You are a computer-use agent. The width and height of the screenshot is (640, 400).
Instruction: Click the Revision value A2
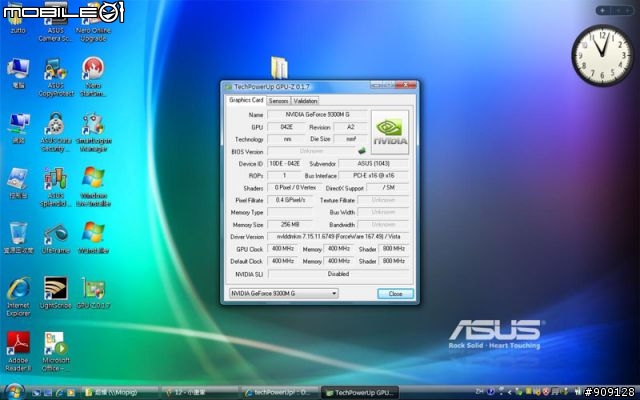tap(350, 127)
